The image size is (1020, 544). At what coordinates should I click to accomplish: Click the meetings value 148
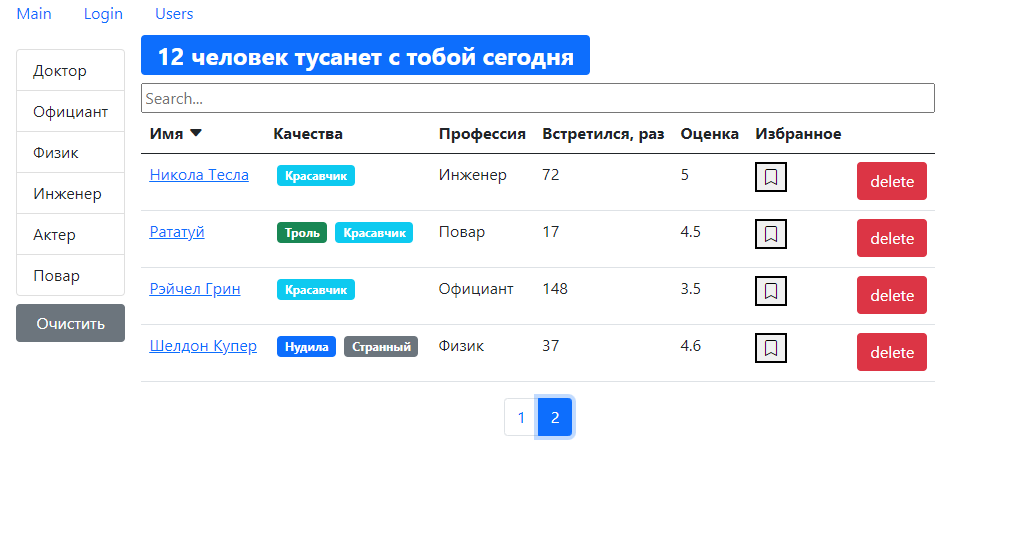coord(555,289)
